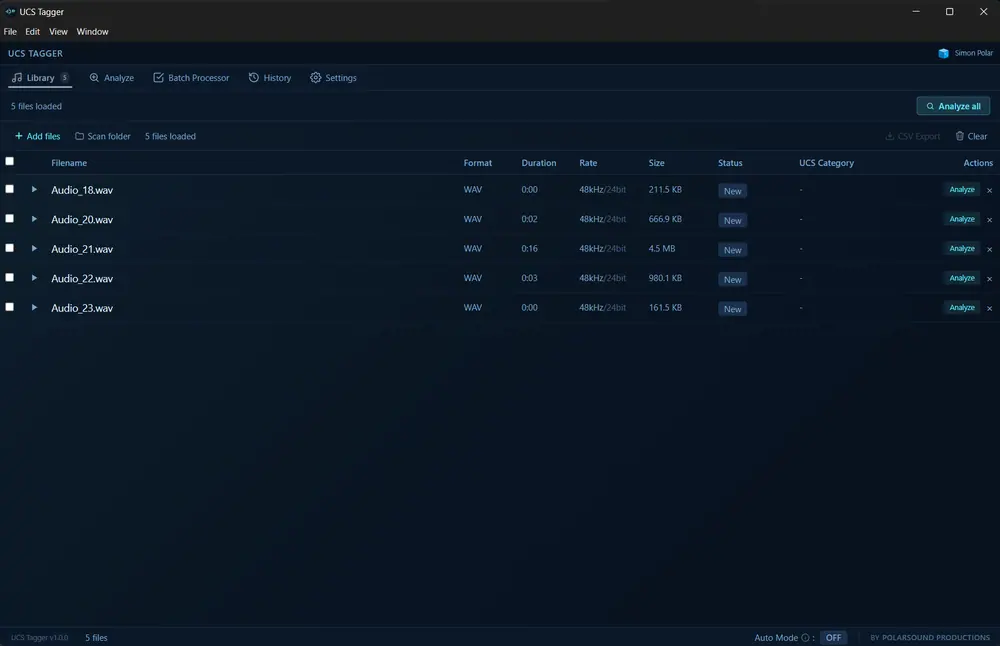Play Audio_23.wav preview
Image resolution: width=1000 pixels, height=646 pixels.
tap(34, 307)
